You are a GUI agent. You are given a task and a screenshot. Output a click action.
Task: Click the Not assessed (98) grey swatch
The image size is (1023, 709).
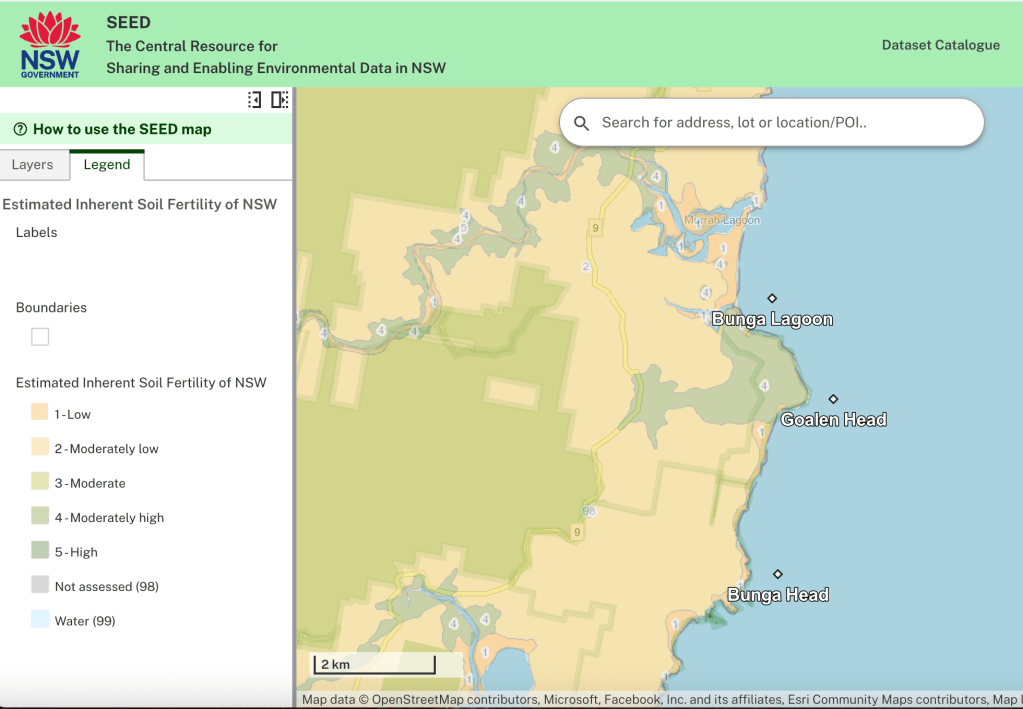click(40, 585)
